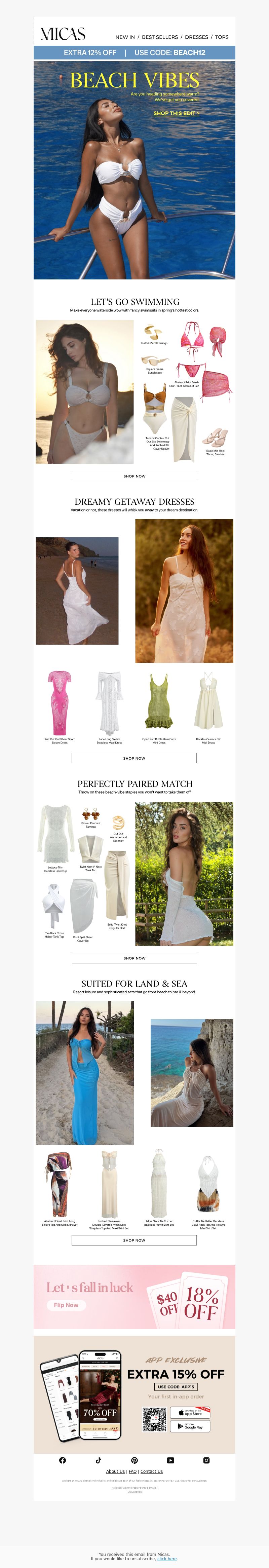Open the YouTube icon in footer
The height and width of the screenshot is (1568, 269).
click(170, 1460)
